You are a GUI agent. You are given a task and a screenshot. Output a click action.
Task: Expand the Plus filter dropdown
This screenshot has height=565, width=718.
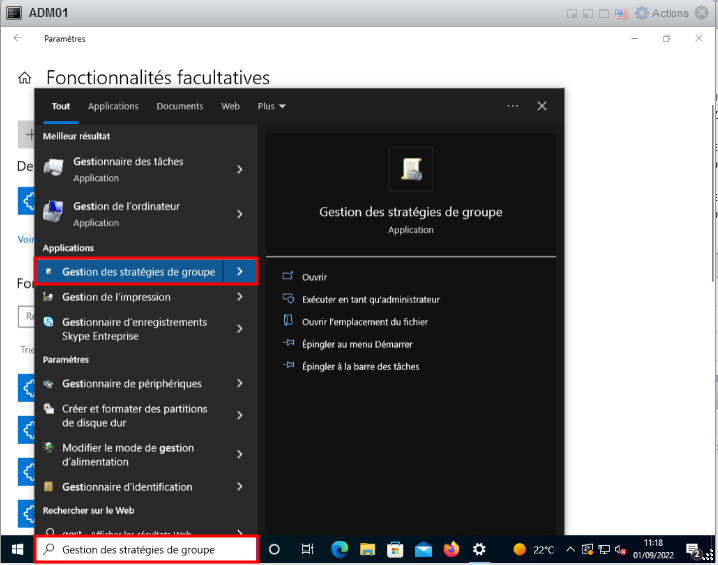271,106
